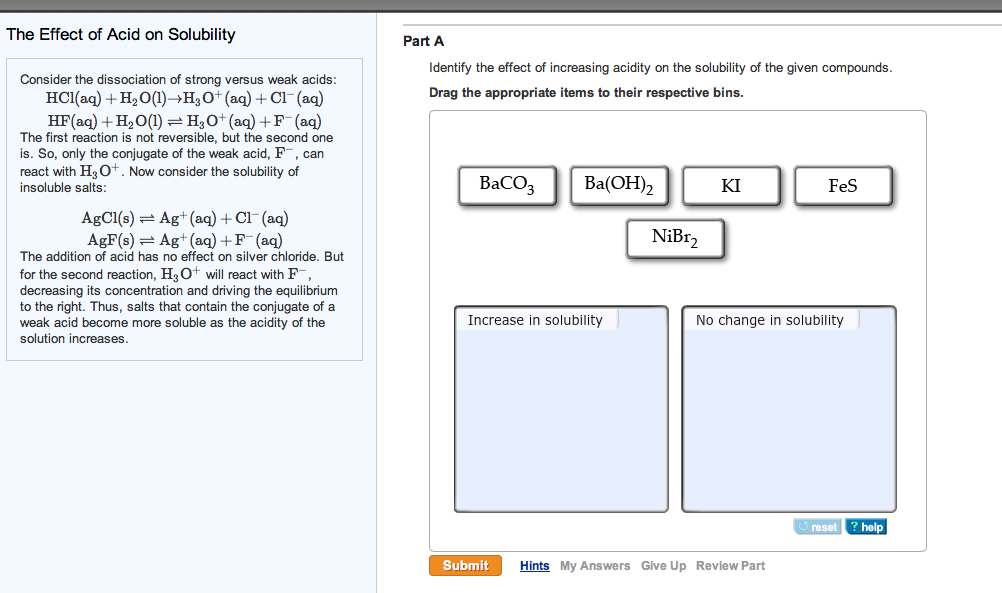Click the NiBr2 compound tile
Viewport: 1002px width, 593px height.
click(675, 237)
